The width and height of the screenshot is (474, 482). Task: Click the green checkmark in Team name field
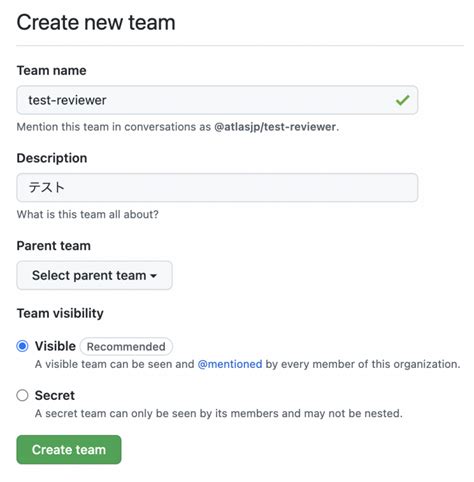402,100
